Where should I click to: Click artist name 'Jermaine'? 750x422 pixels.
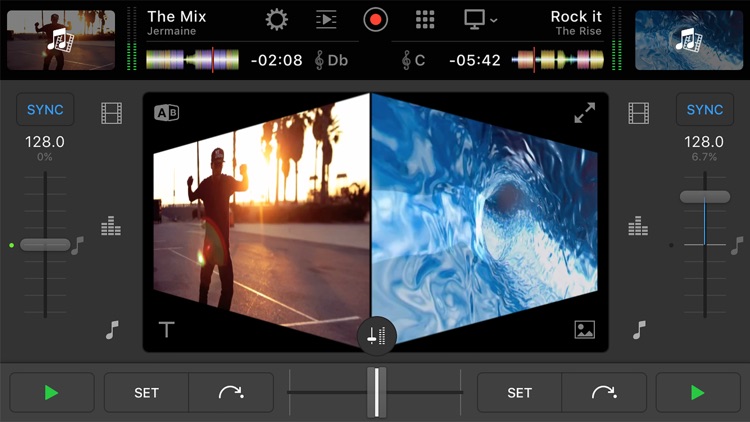click(x=172, y=31)
